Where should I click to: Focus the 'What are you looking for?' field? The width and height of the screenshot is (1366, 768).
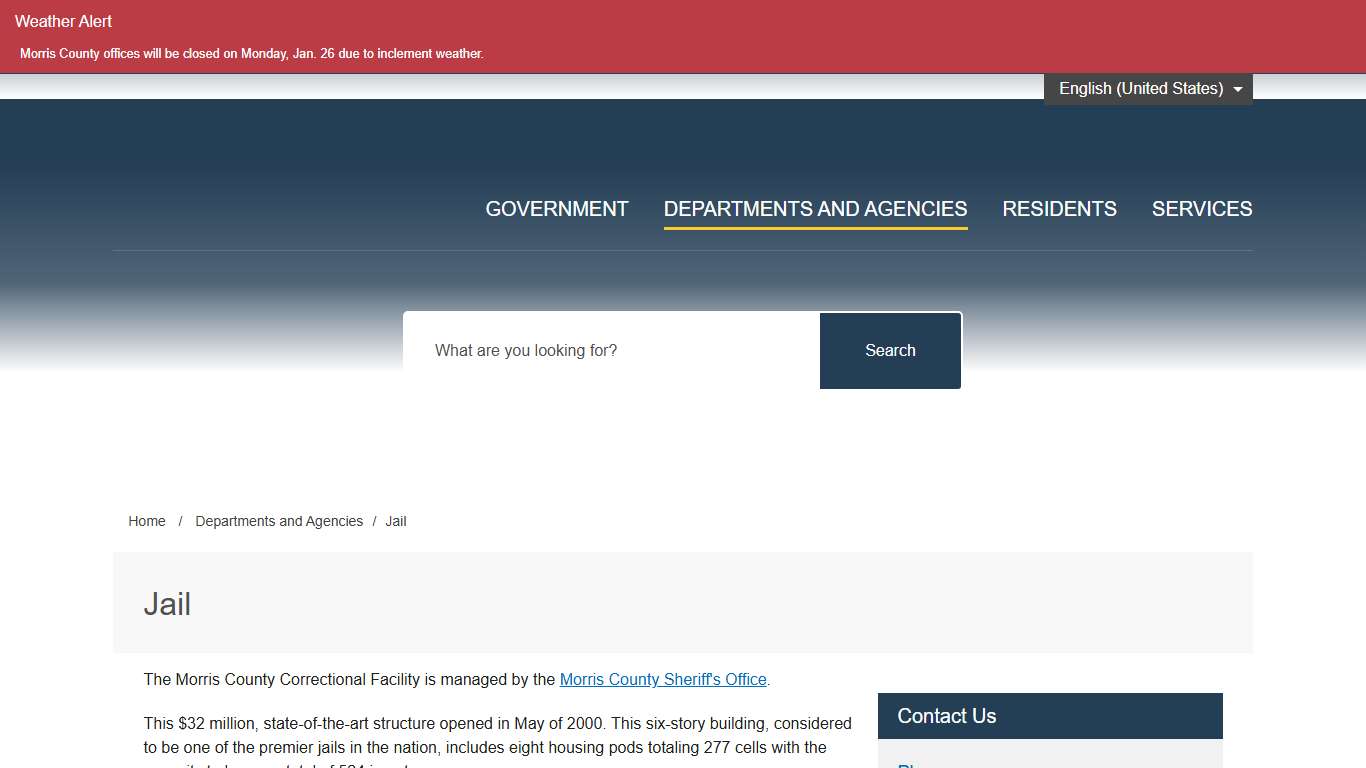point(611,351)
